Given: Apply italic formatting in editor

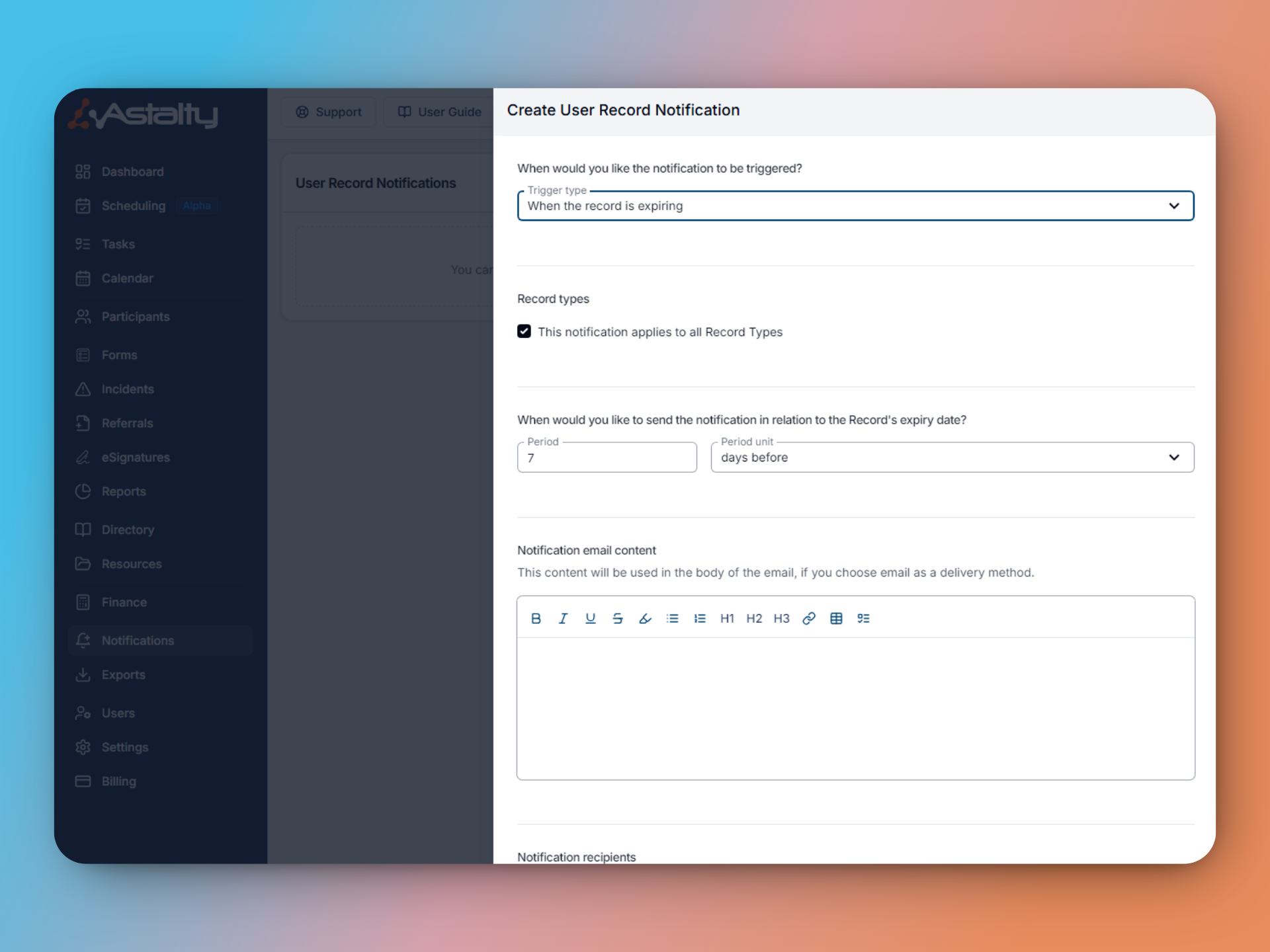Looking at the screenshot, I should tap(563, 618).
